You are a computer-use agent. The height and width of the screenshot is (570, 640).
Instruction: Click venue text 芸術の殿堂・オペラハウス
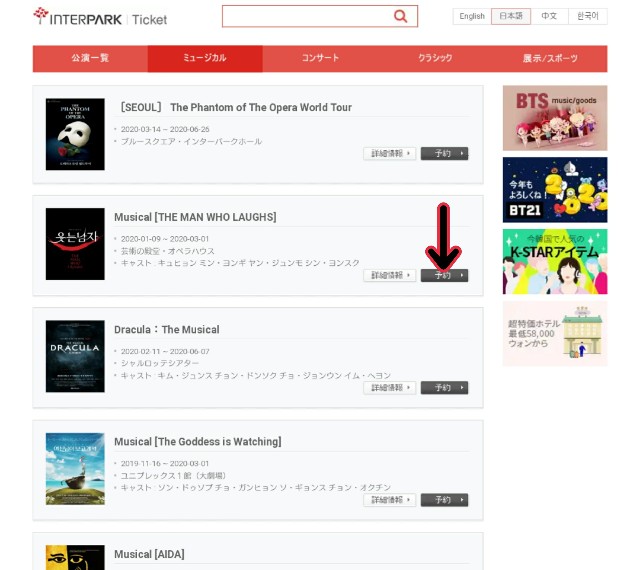pyautogui.click(x=167, y=251)
